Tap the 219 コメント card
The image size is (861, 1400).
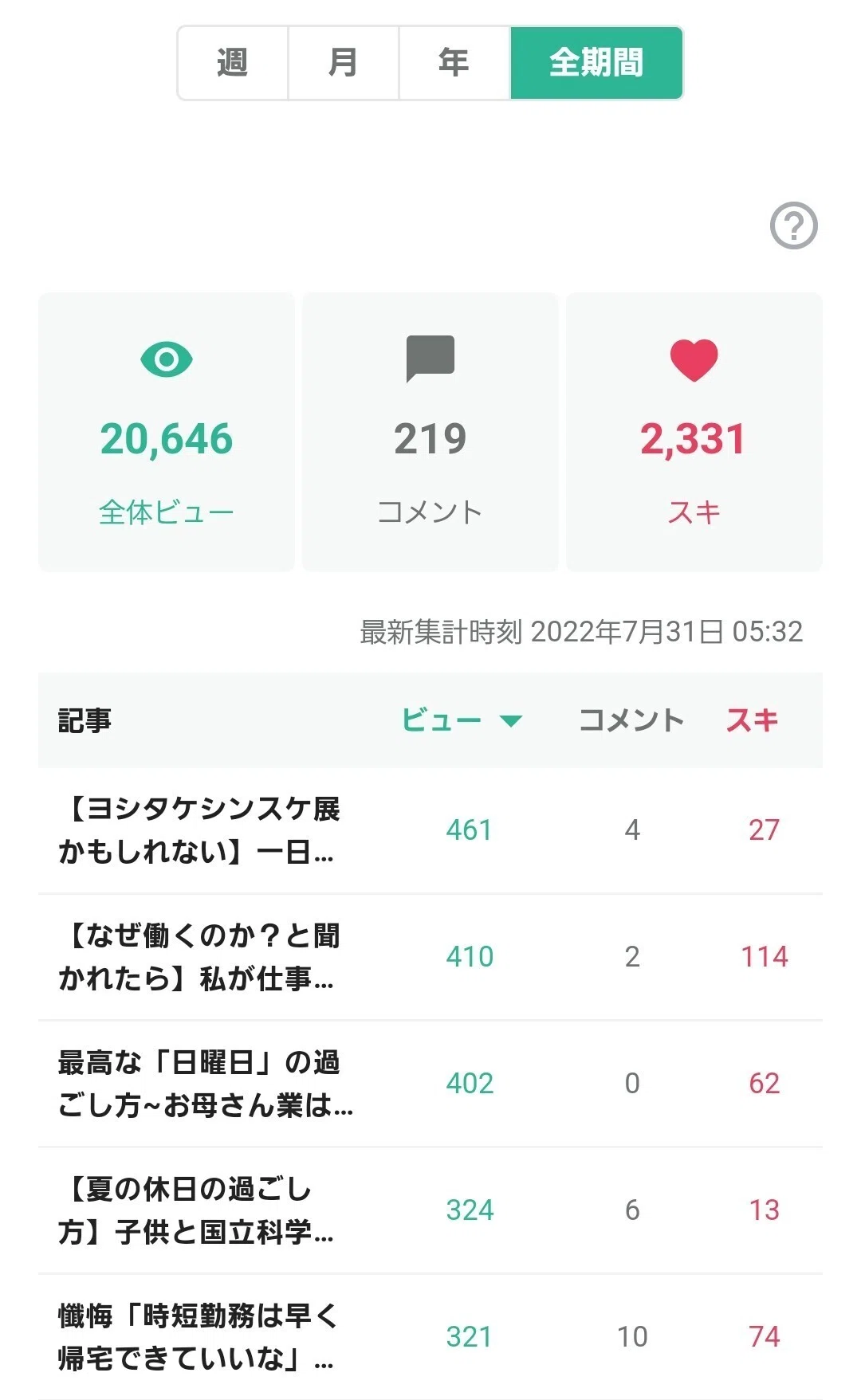click(x=431, y=432)
